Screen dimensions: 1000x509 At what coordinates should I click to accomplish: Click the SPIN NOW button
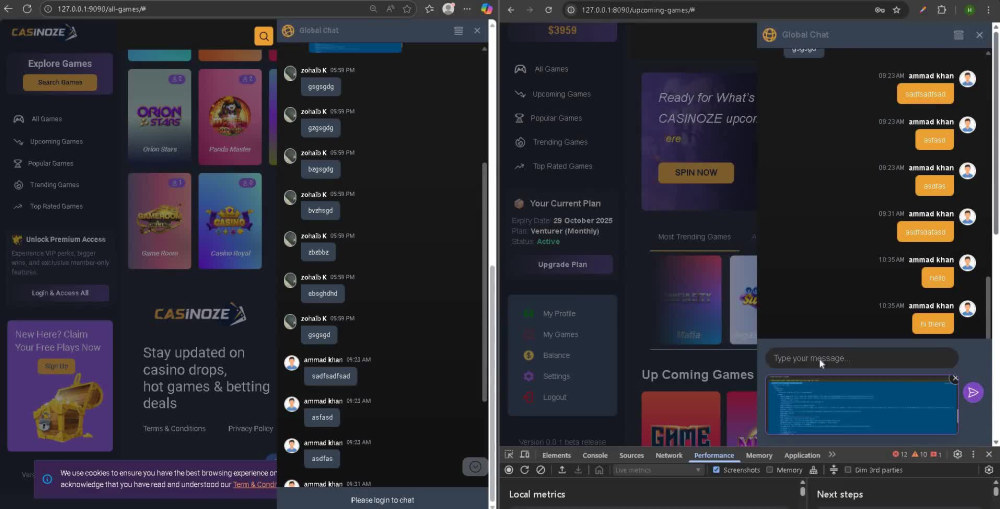[696, 173]
